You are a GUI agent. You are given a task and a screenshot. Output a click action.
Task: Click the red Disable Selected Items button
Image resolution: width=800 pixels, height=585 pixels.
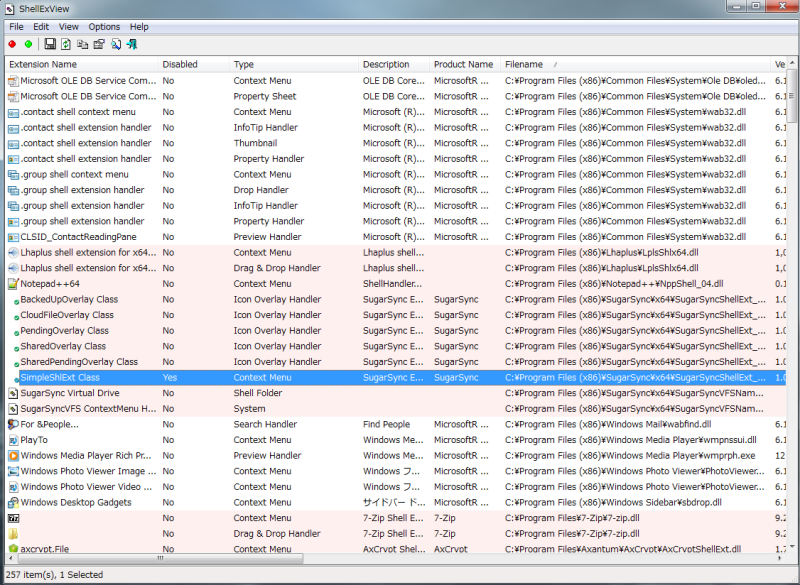click(12, 44)
